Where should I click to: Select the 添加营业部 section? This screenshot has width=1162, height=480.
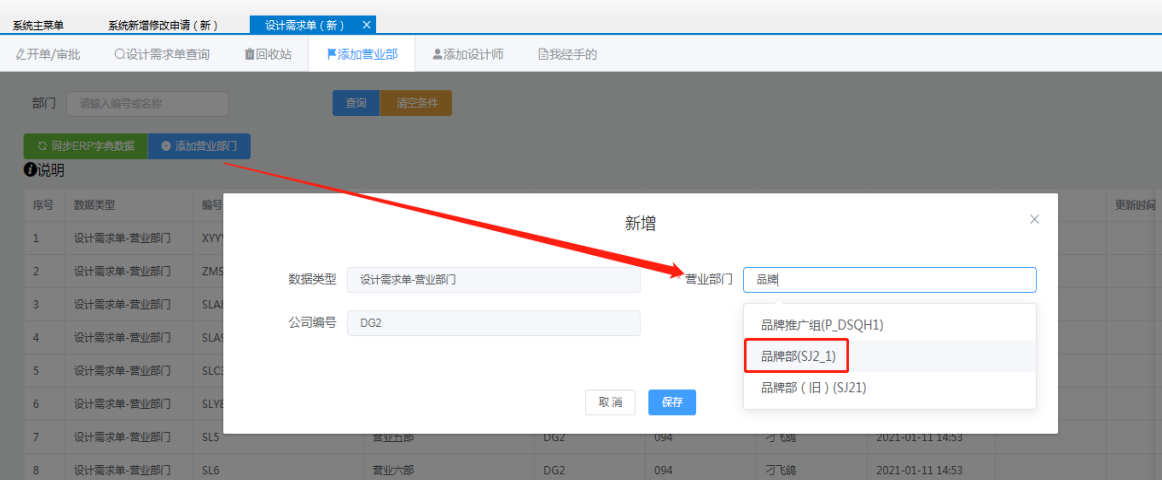[362, 54]
